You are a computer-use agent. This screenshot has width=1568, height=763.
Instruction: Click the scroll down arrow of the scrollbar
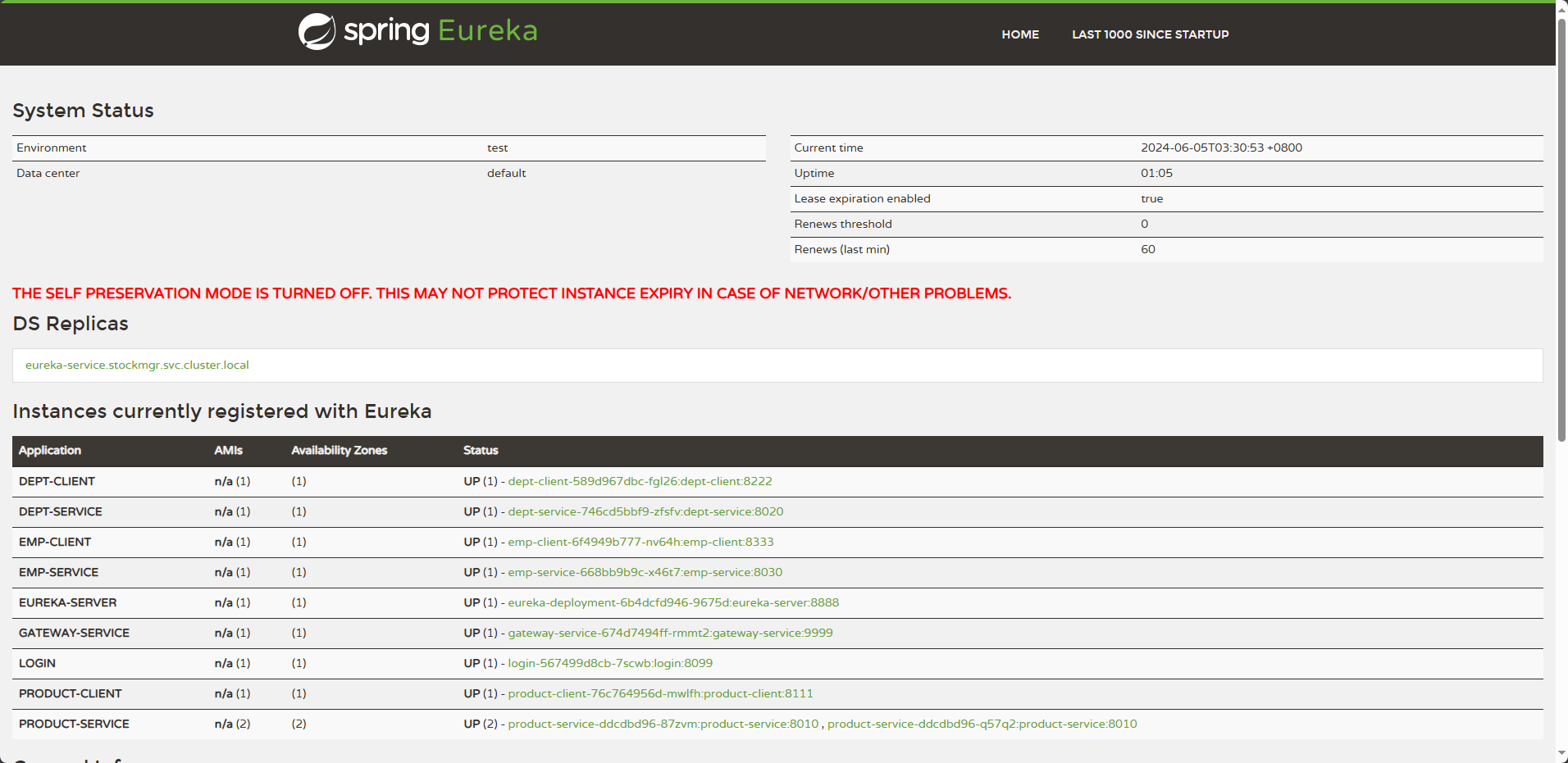(x=1561, y=756)
